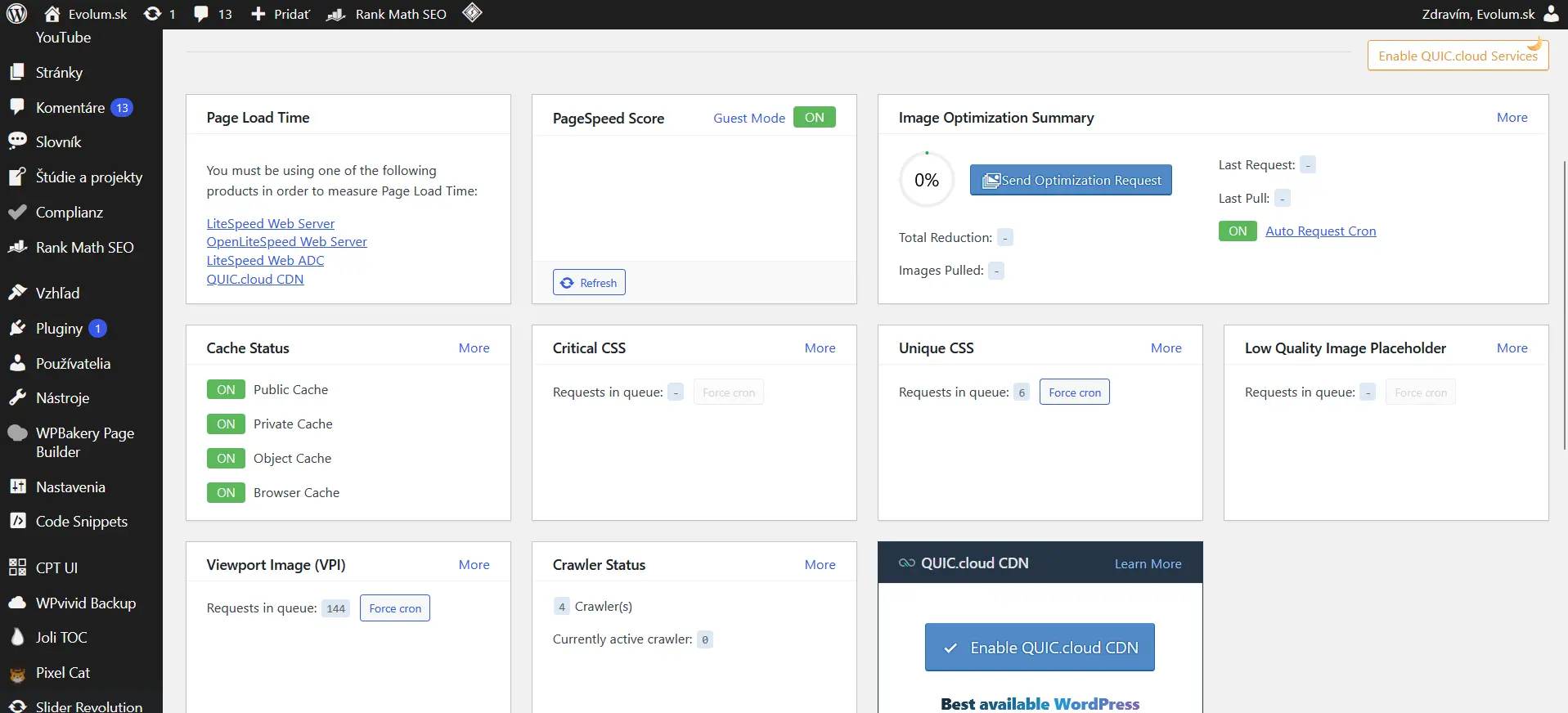Open Code Snippets in the sidebar
The width and height of the screenshot is (1568, 713).
(81, 522)
